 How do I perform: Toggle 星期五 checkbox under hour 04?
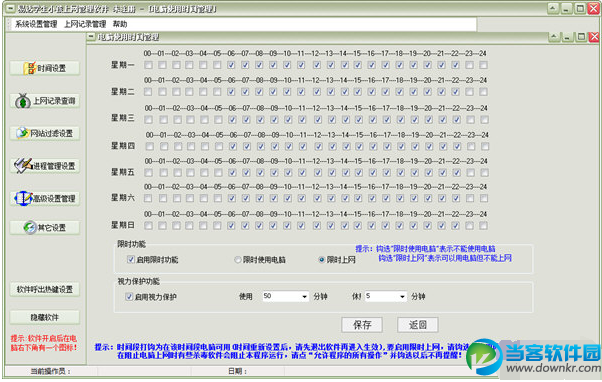tap(204, 172)
